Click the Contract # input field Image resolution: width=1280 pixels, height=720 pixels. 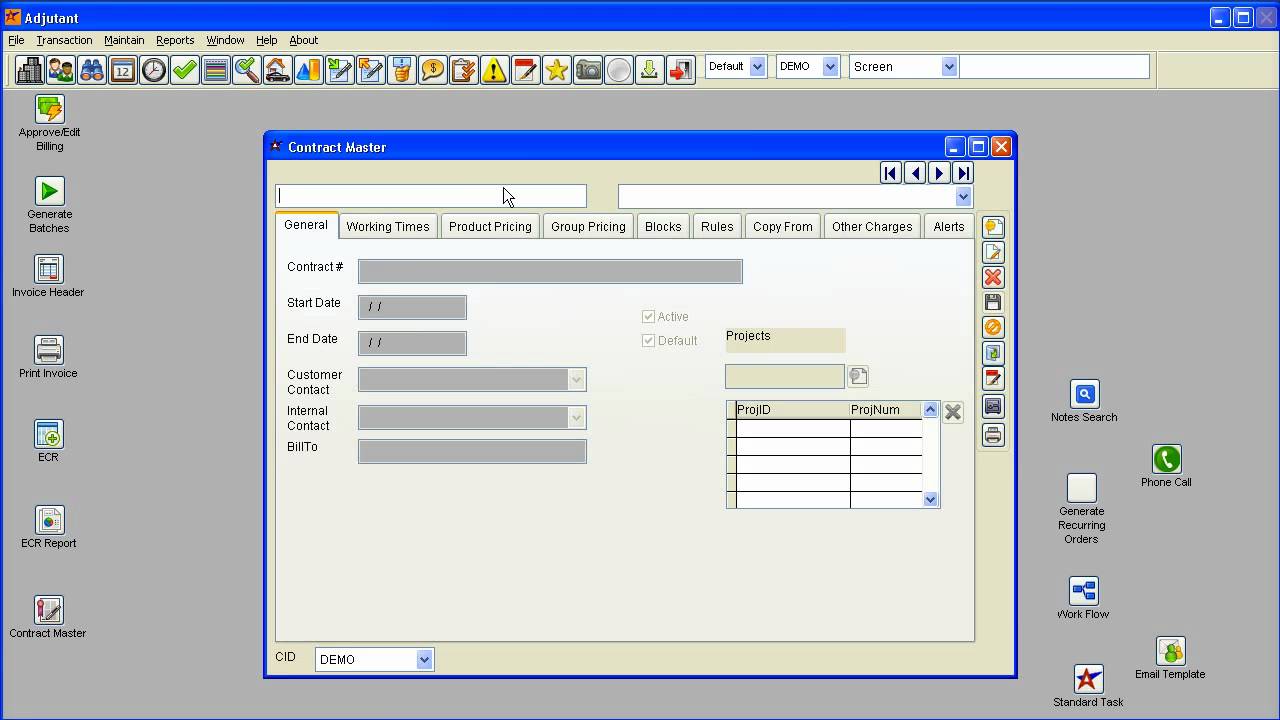[550, 271]
